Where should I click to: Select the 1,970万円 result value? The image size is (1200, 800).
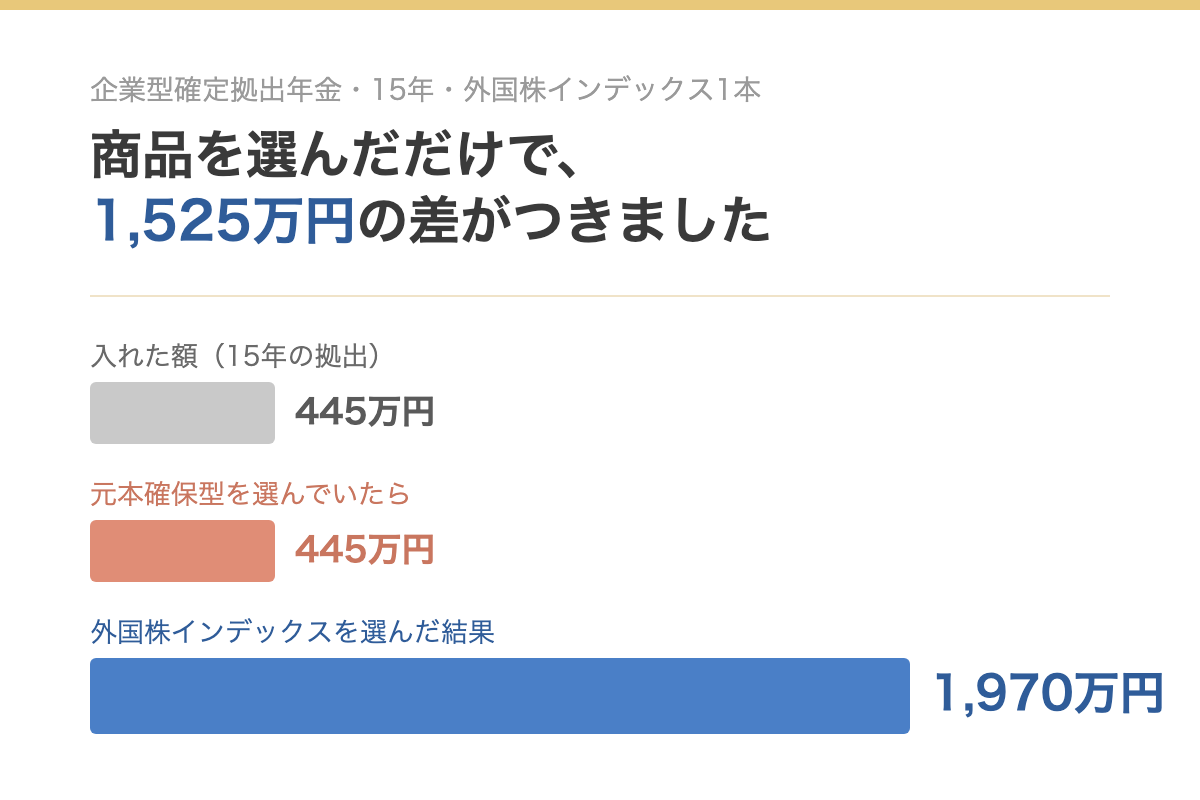(1049, 694)
